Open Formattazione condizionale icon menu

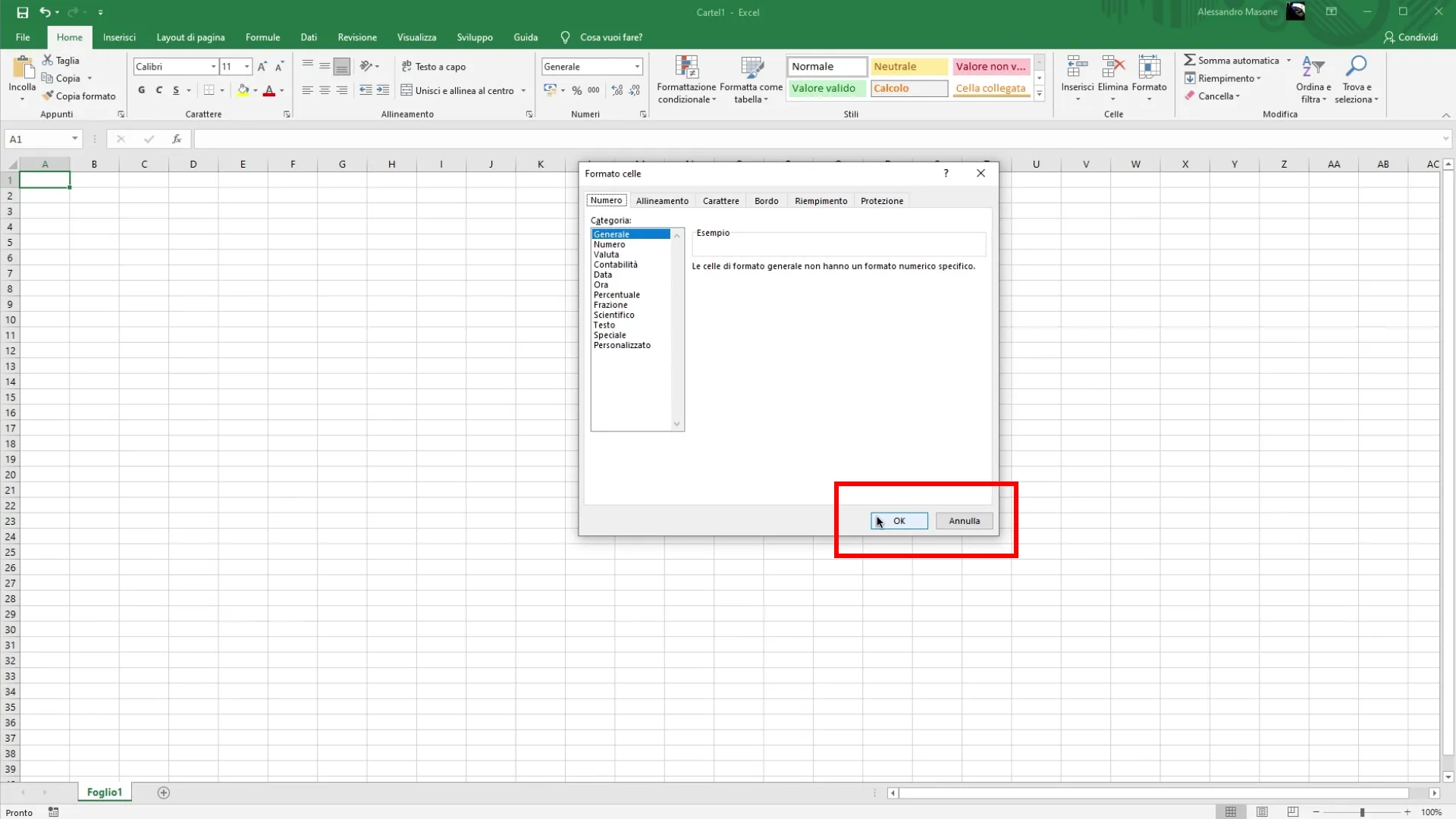point(686,68)
